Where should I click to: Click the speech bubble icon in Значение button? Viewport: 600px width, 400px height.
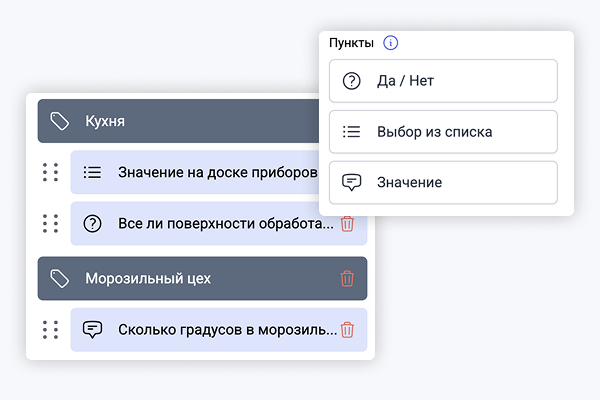click(351, 183)
